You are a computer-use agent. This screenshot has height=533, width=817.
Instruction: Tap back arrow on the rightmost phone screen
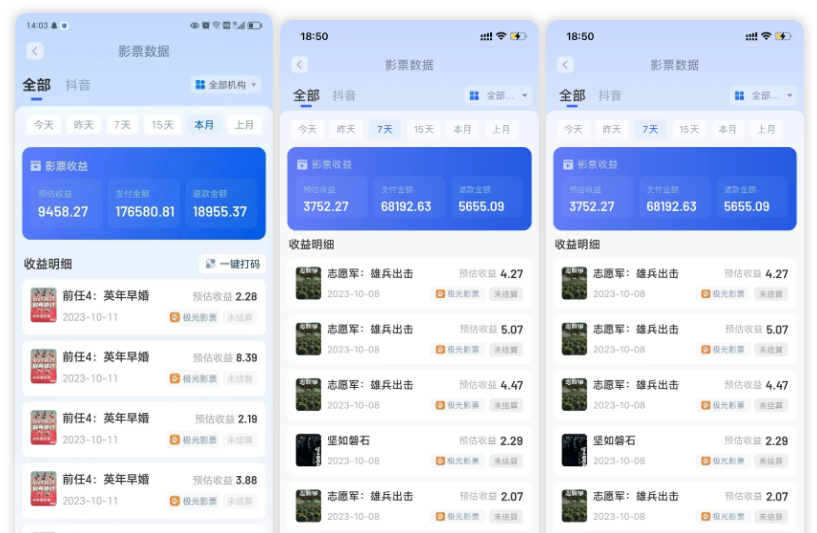pyautogui.click(x=566, y=65)
